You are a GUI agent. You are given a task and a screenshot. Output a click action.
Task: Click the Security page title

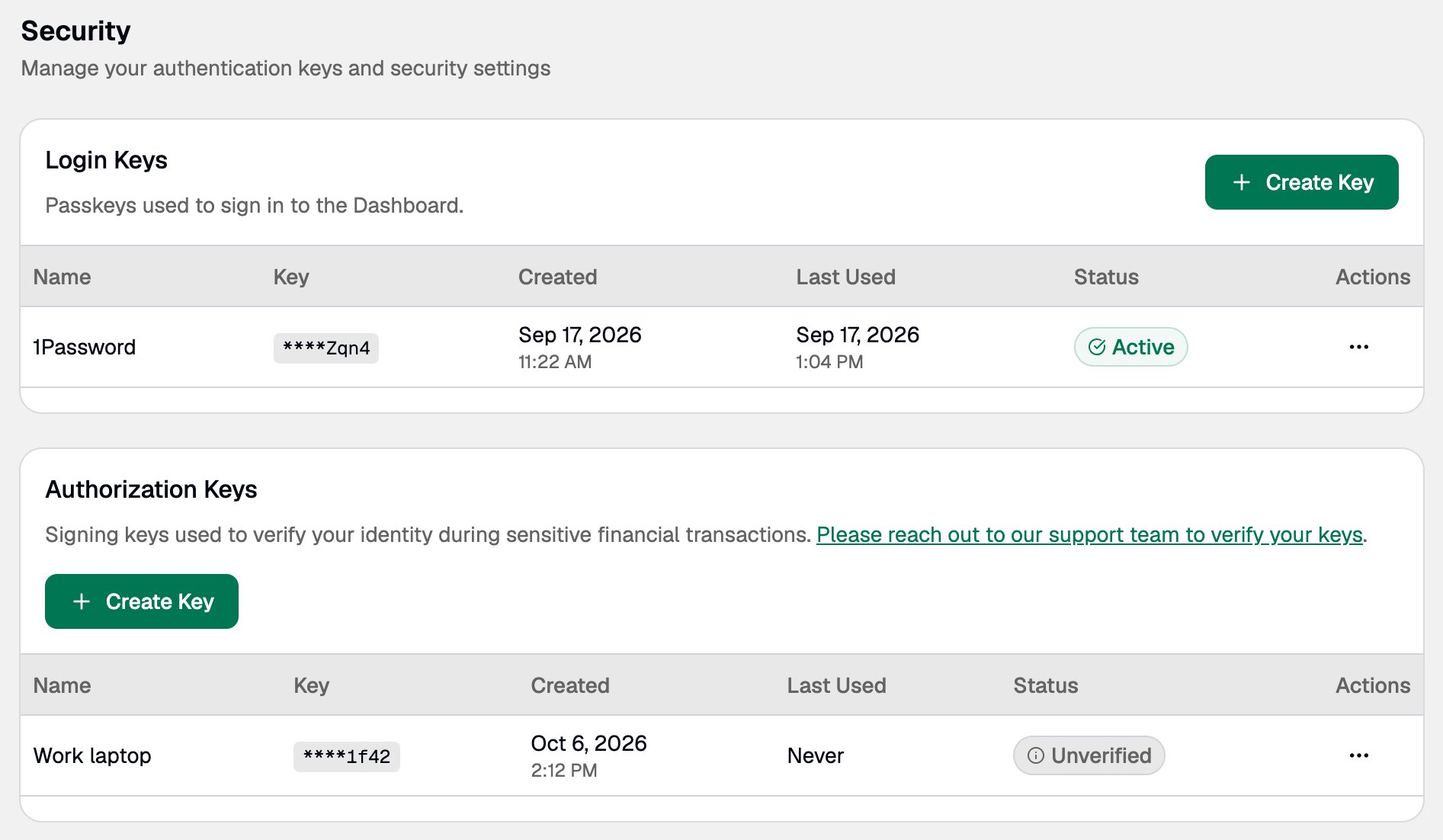75,30
